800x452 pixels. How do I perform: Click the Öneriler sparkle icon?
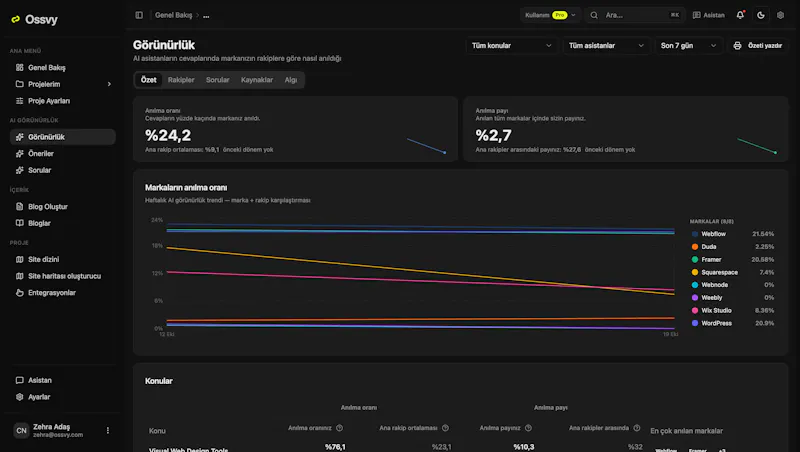click(x=19, y=154)
